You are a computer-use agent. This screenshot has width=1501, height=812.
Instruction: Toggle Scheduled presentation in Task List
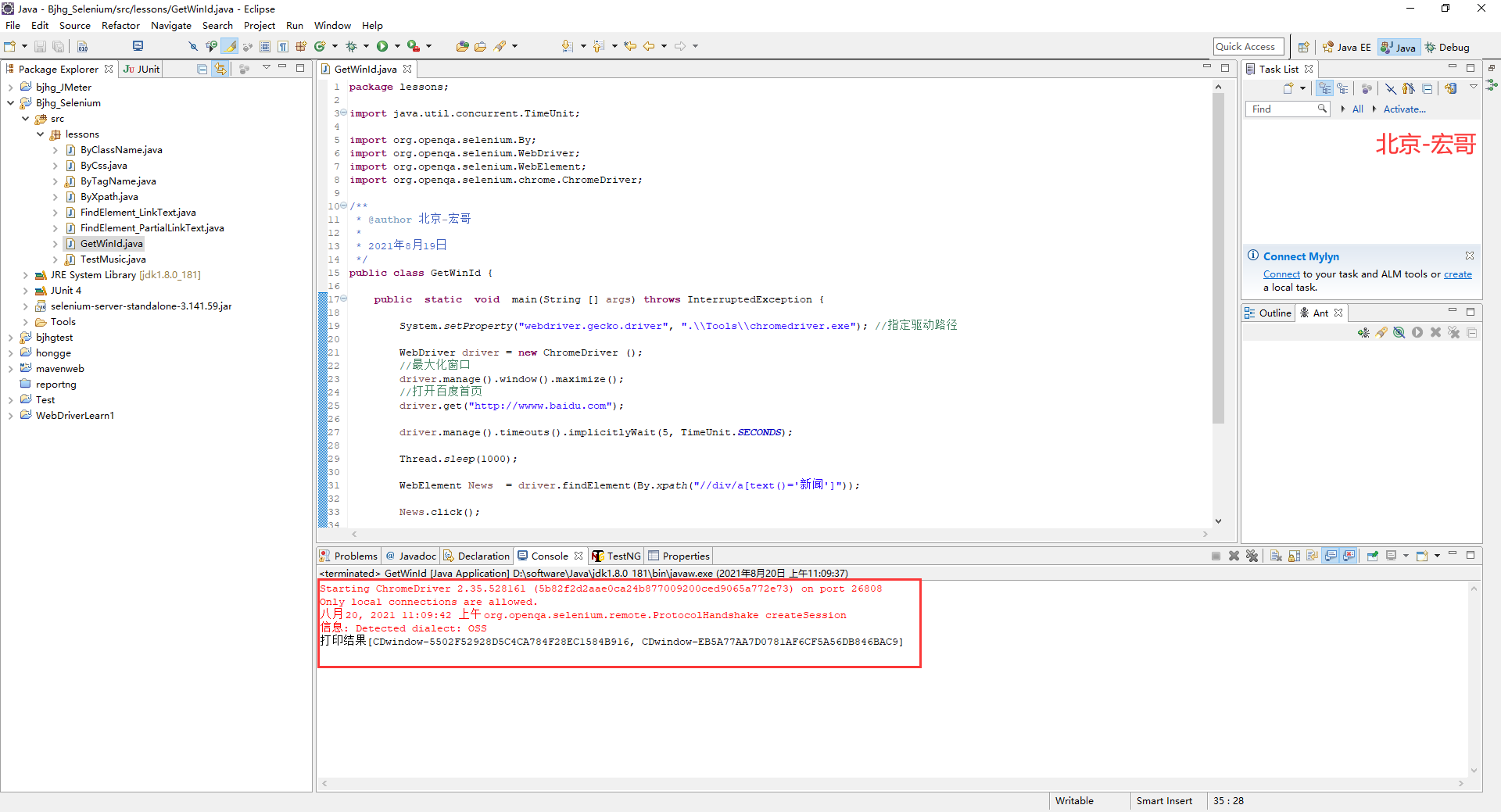pos(1342,88)
